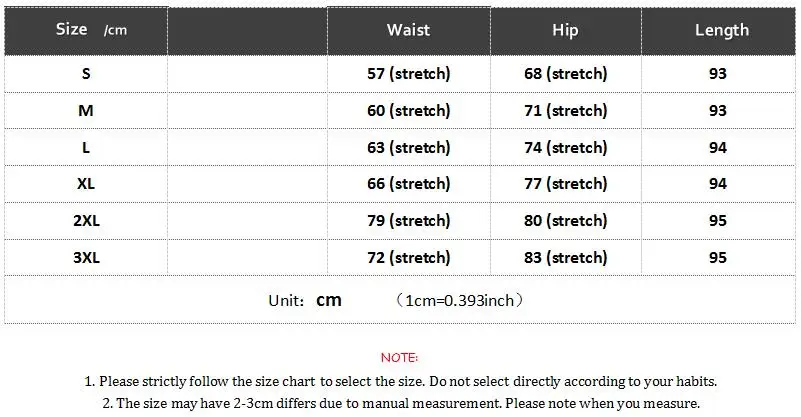Viewport: 801px width, 417px height.
Task: Click the length value 93 in S row
Action: click(718, 74)
